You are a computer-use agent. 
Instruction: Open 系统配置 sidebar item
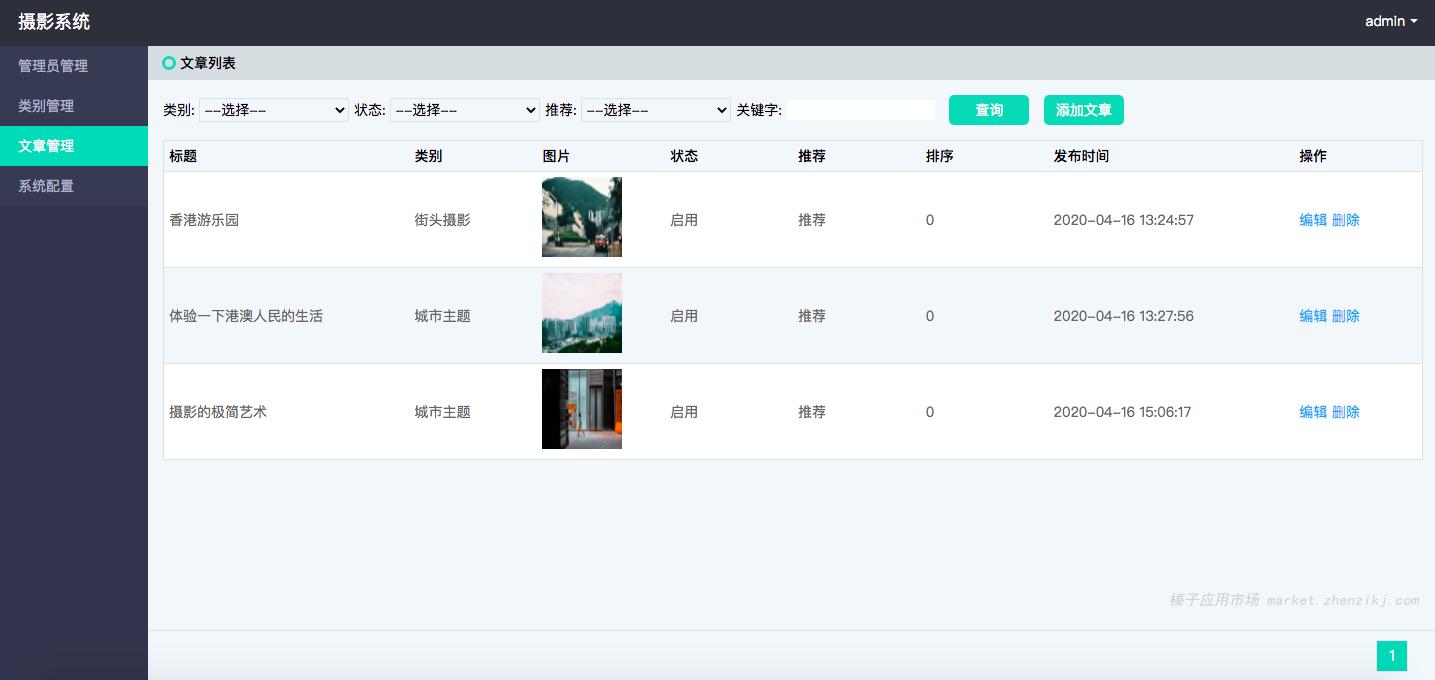(46, 186)
